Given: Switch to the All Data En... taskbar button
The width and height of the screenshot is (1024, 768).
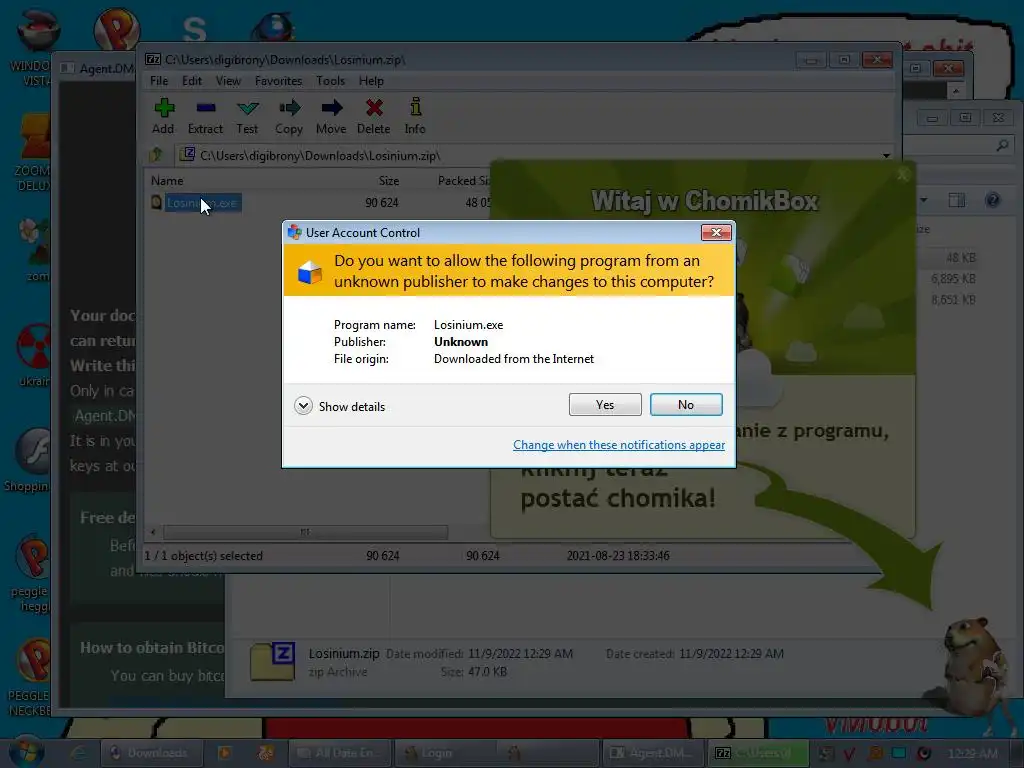Looking at the screenshot, I should [340, 753].
